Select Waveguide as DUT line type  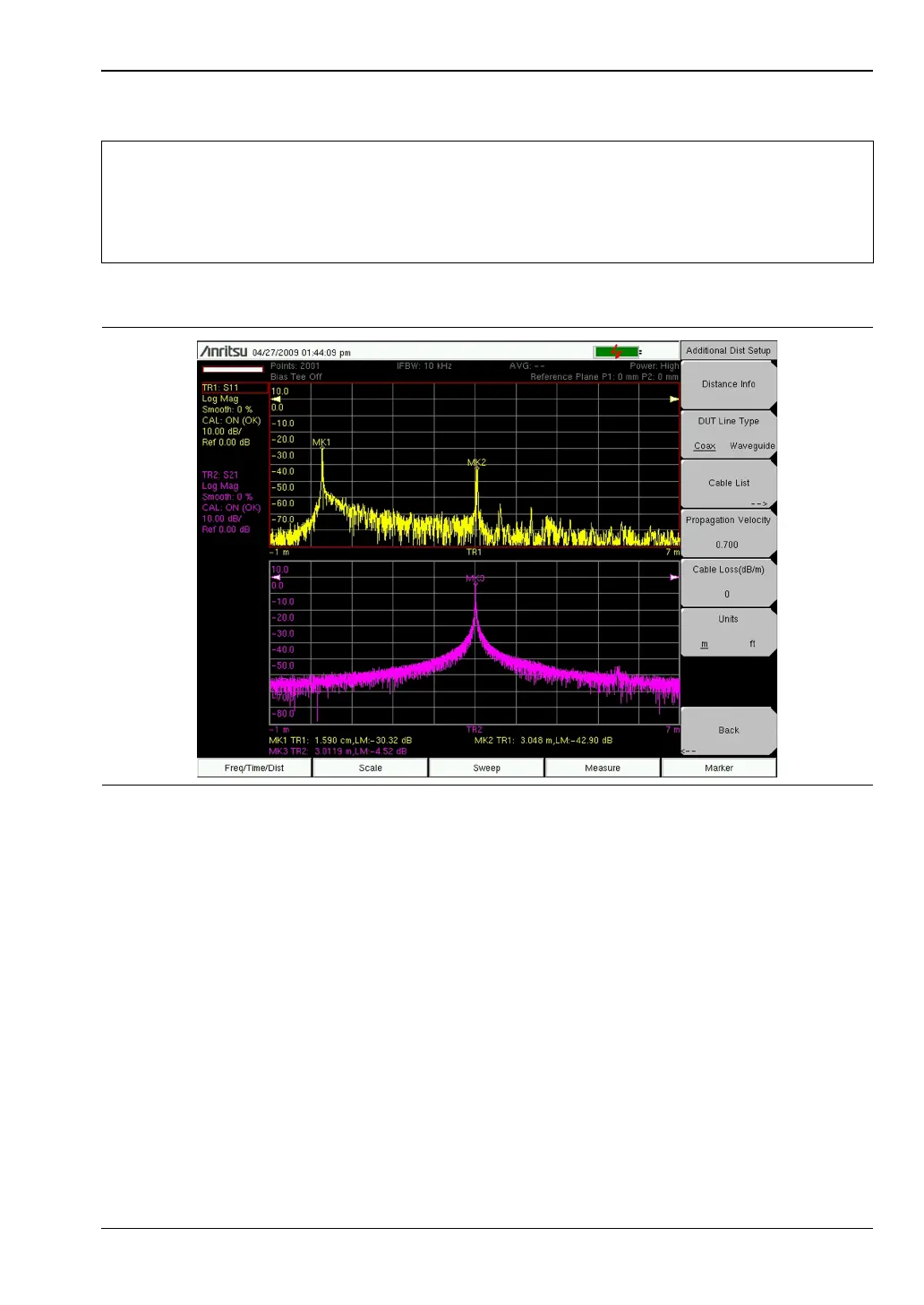752,446
